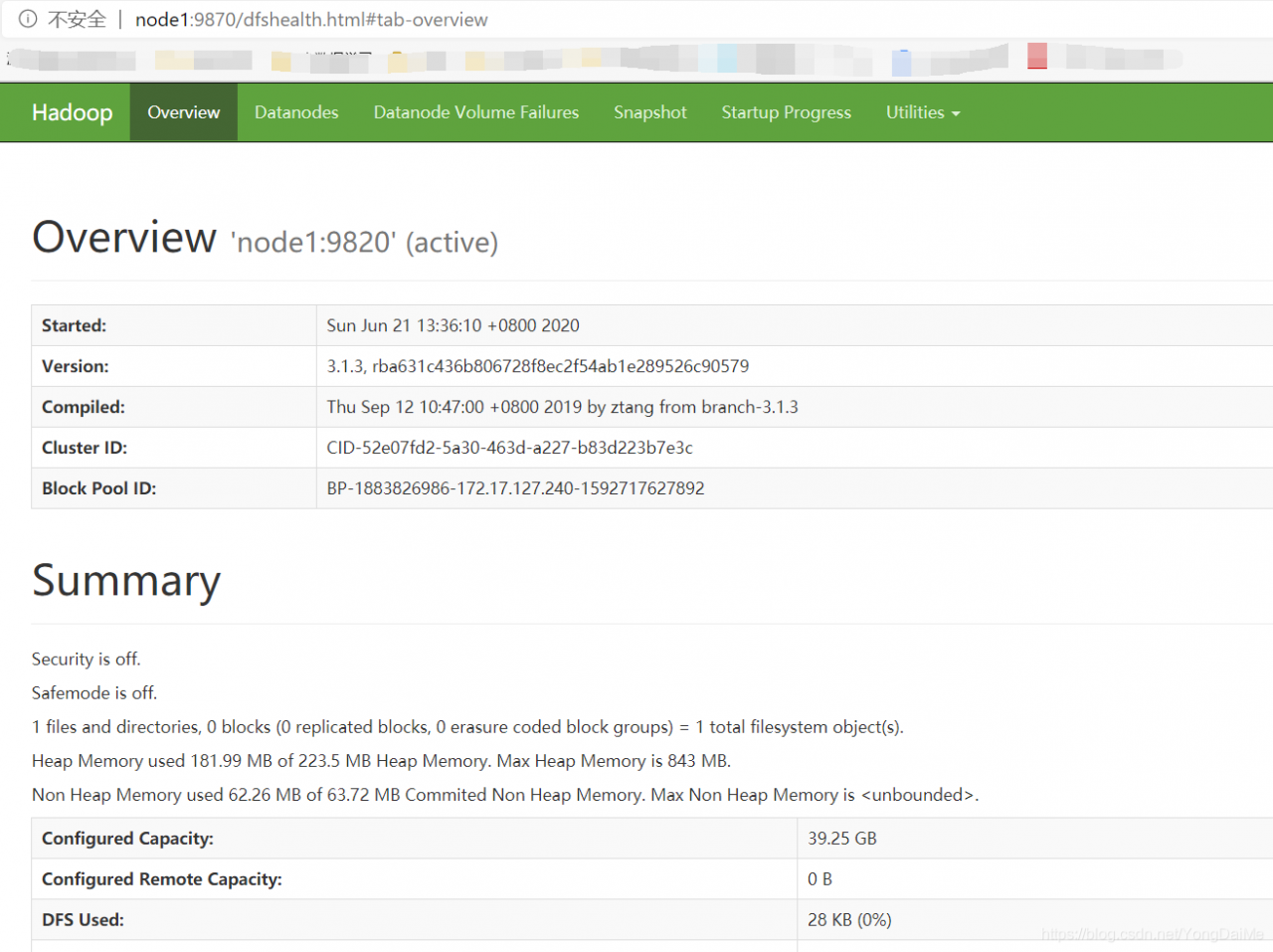
Task: Click the Started: row label
Action: click(x=74, y=325)
